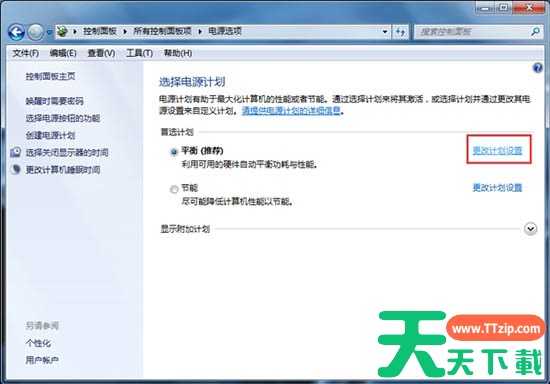Expand 显示附加计划 with the chevron button
Image resolution: width=550 pixels, height=384 pixels.
pyautogui.click(x=530, y=229)
